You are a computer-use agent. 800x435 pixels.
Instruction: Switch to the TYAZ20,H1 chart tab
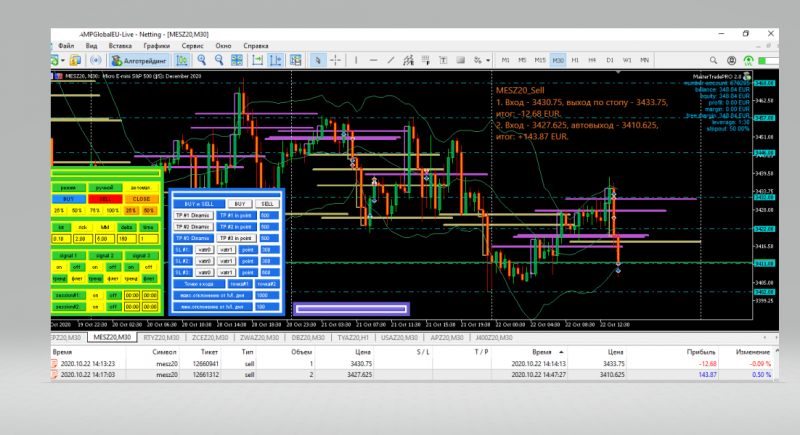click(x=353, y=338)
